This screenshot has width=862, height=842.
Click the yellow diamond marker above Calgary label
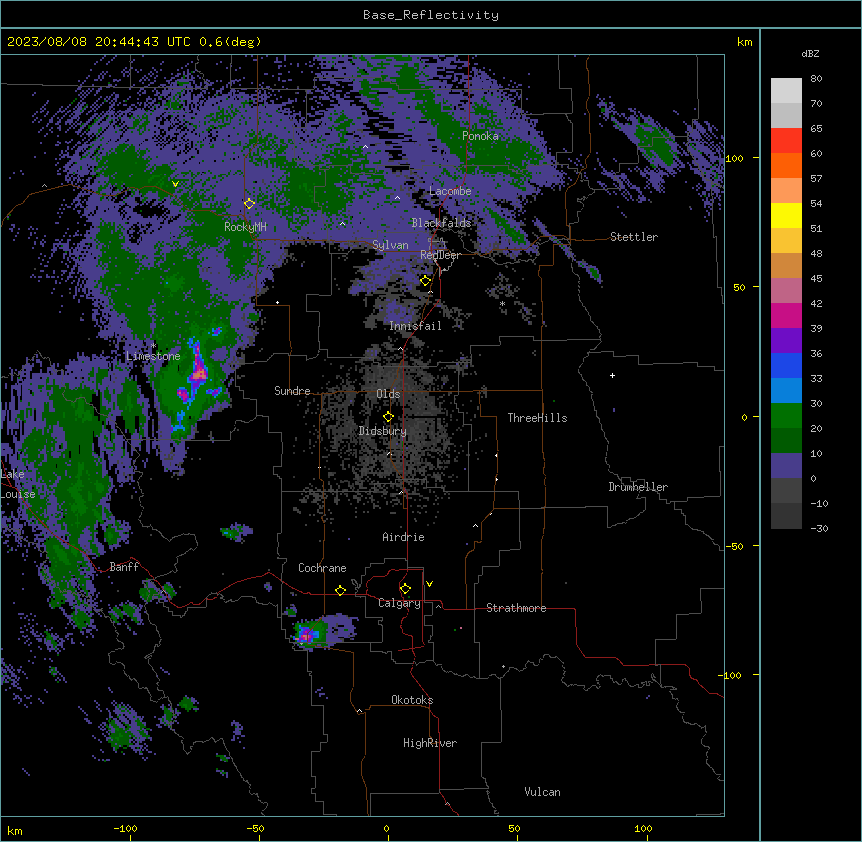405,589
